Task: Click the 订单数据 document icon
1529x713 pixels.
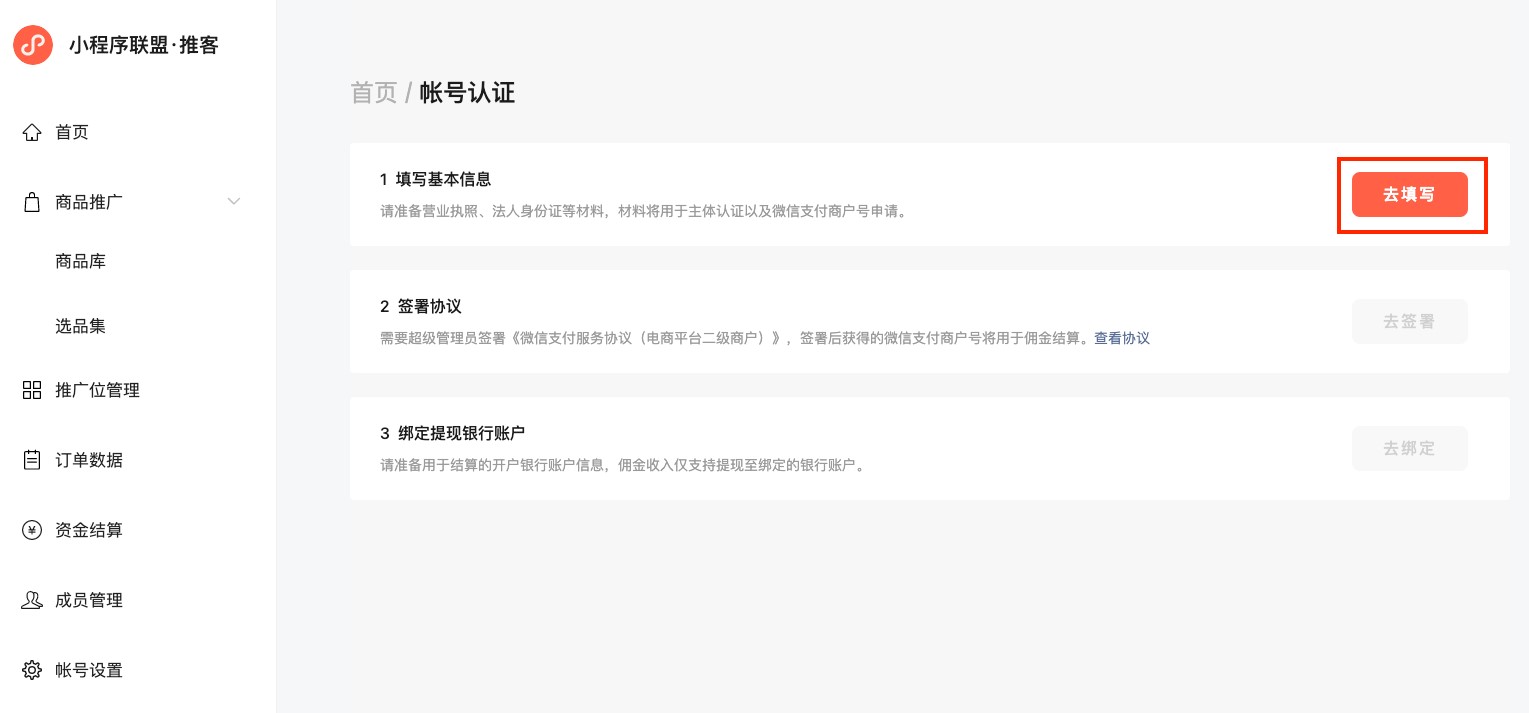Action: [x=32, y=460]
